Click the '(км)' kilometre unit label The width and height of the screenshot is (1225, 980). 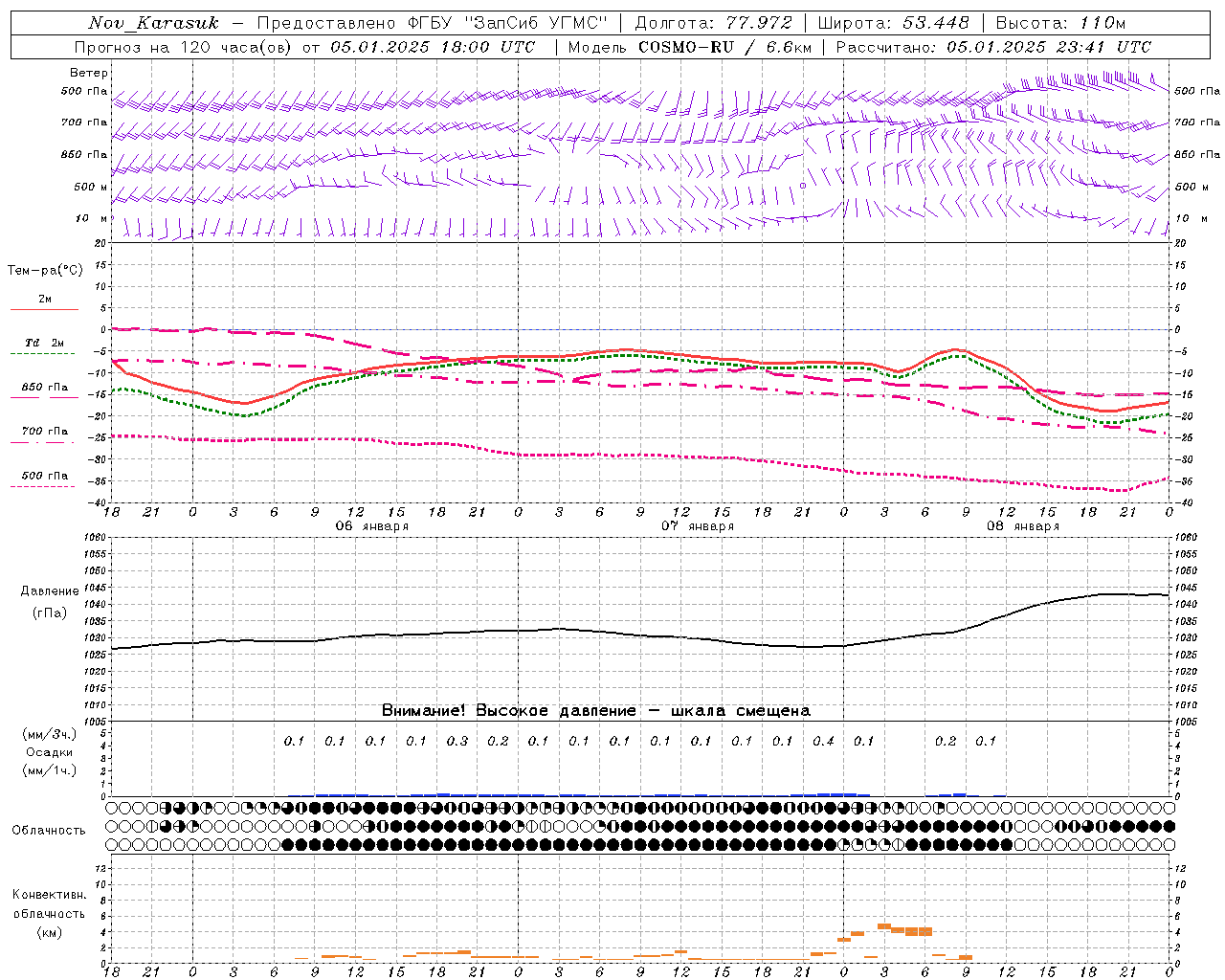pos(50,932)
